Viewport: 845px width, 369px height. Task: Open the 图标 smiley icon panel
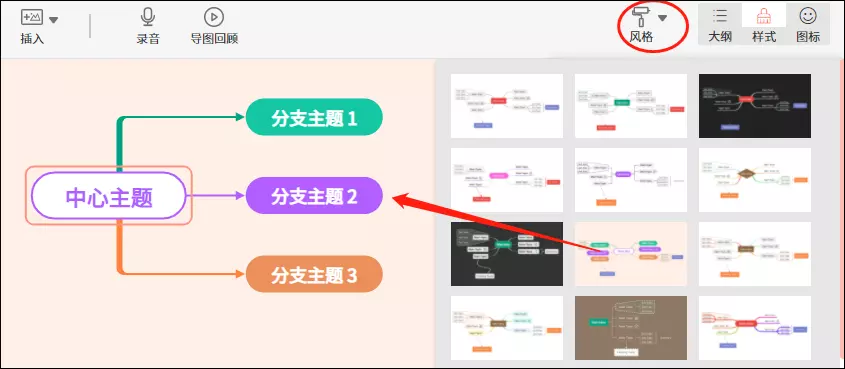click(808, 24)
